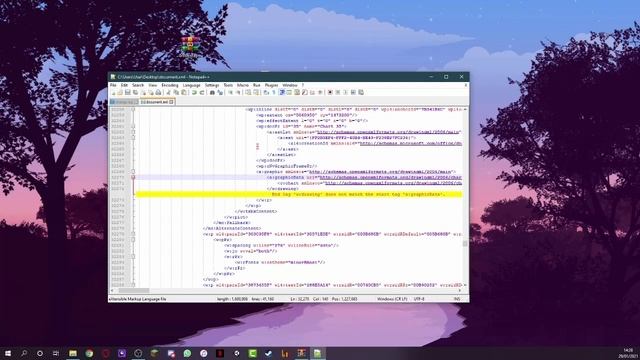Open the File menu
This screenshot has height=360, width=640.
113,85
